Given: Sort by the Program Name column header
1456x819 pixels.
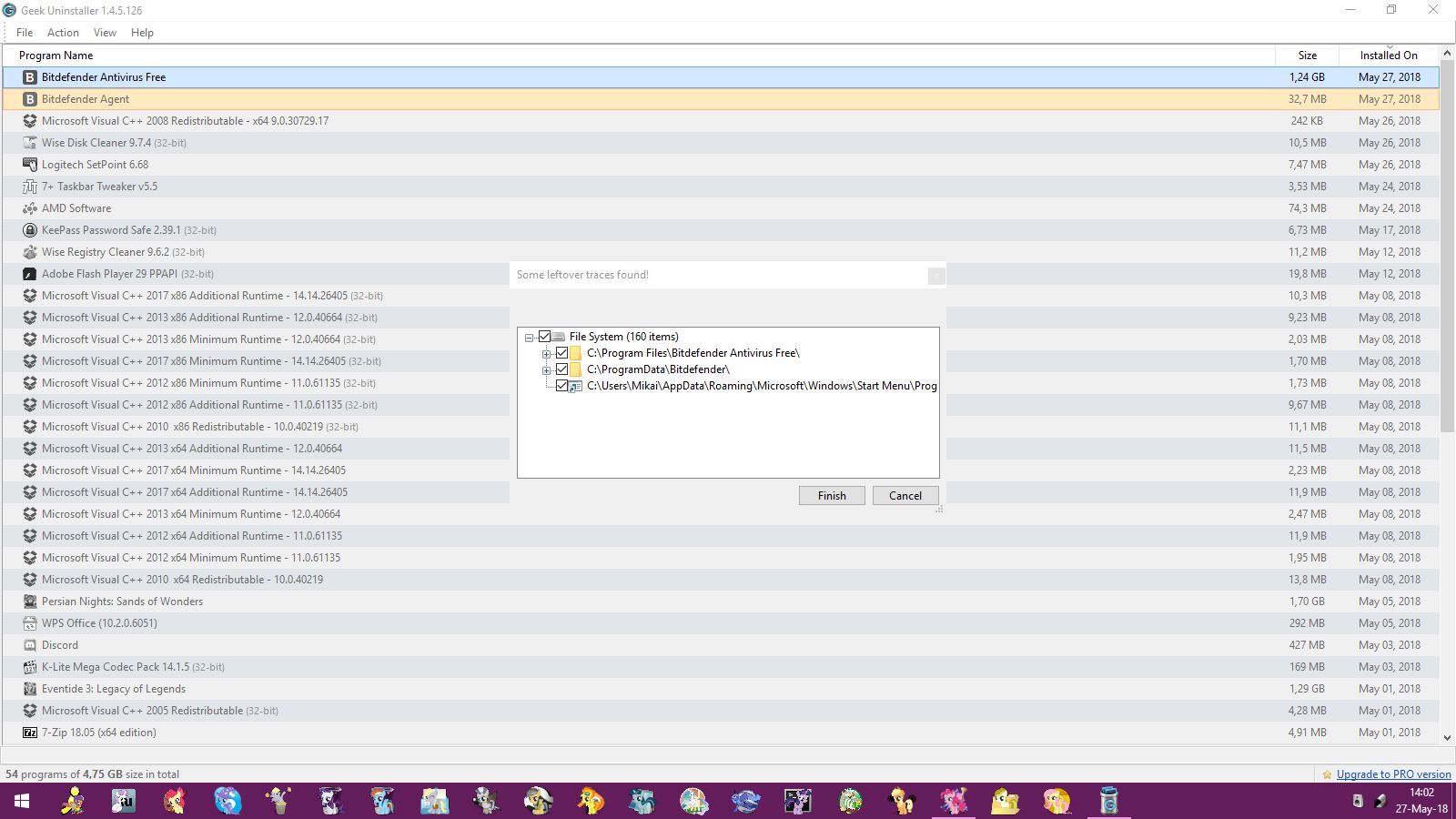Looking at the screenshot, I should point(639,56).
